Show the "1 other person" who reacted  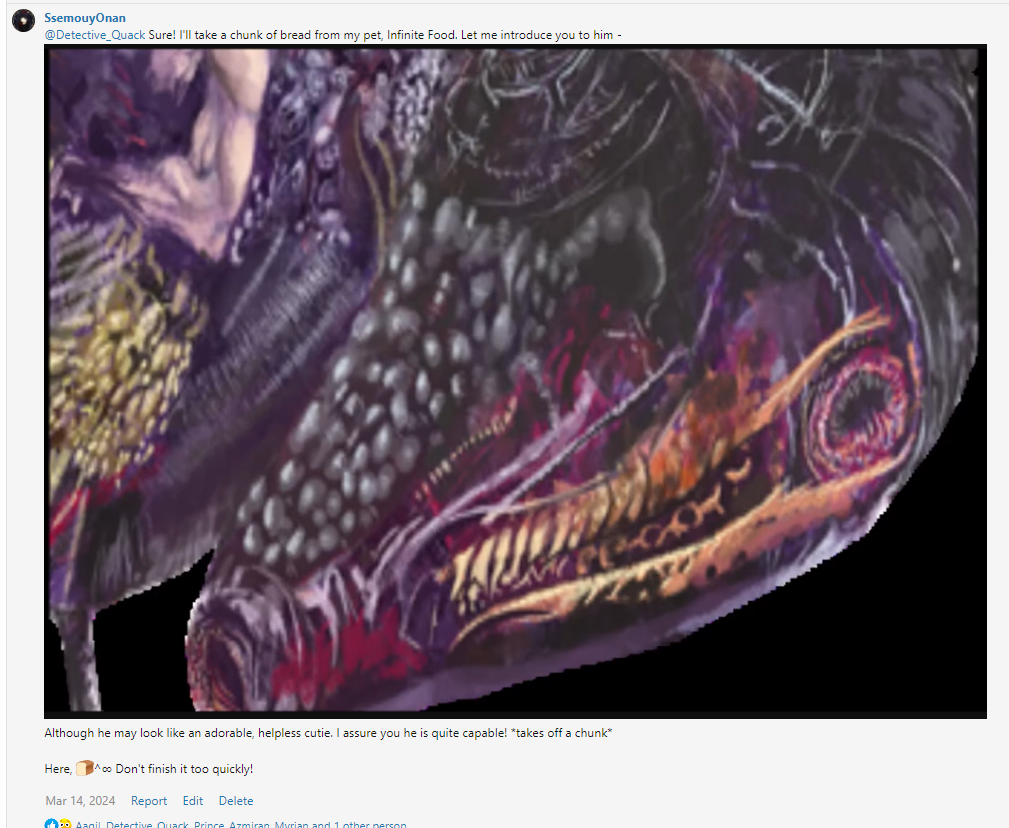pyautogui.click(x=371, y=825)
